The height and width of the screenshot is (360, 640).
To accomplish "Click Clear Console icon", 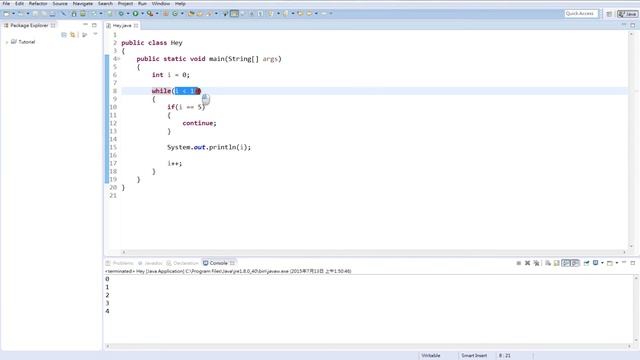I will pyautogui.click(x=548, y=263).
